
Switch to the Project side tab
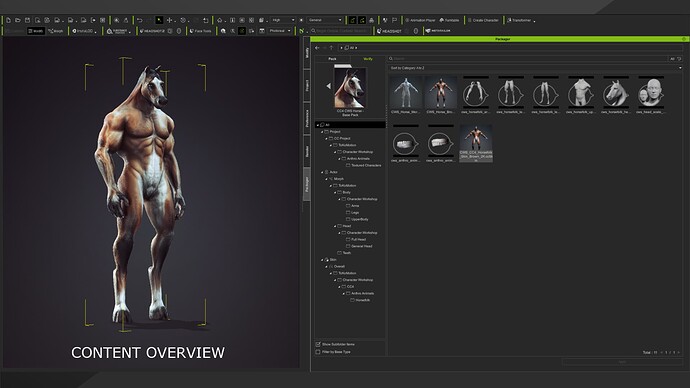pos(307,85)
